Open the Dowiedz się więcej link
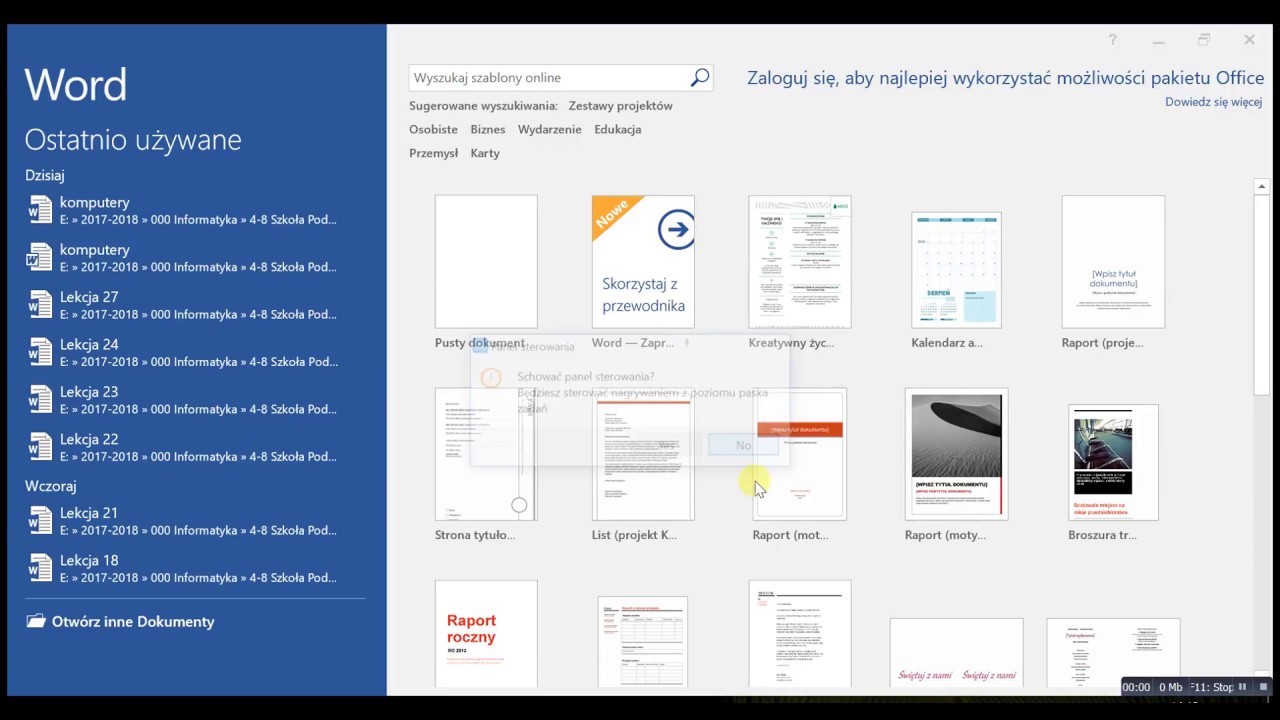This screenshot has height=720, width=1280. pyautogui.click(x=1213, y=102)
